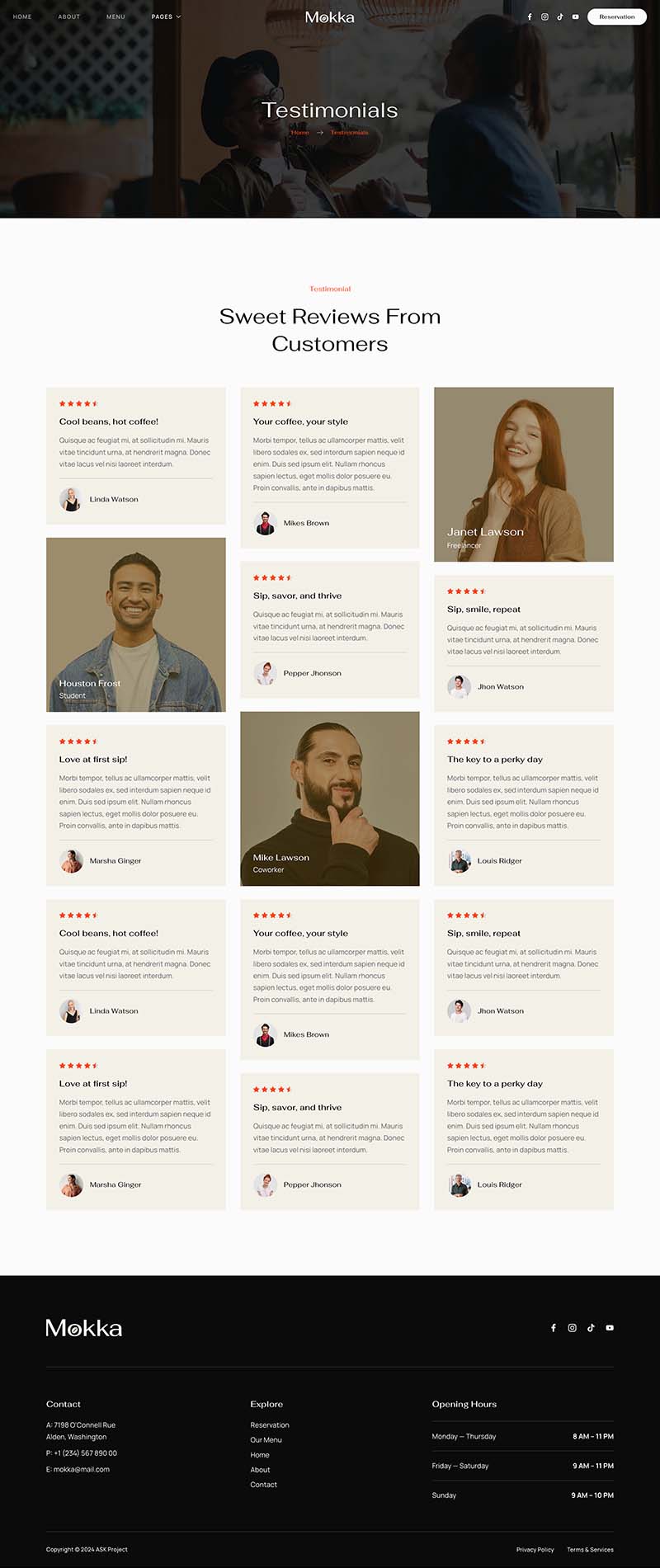Open YouTube icon in header

coord(576,16)
